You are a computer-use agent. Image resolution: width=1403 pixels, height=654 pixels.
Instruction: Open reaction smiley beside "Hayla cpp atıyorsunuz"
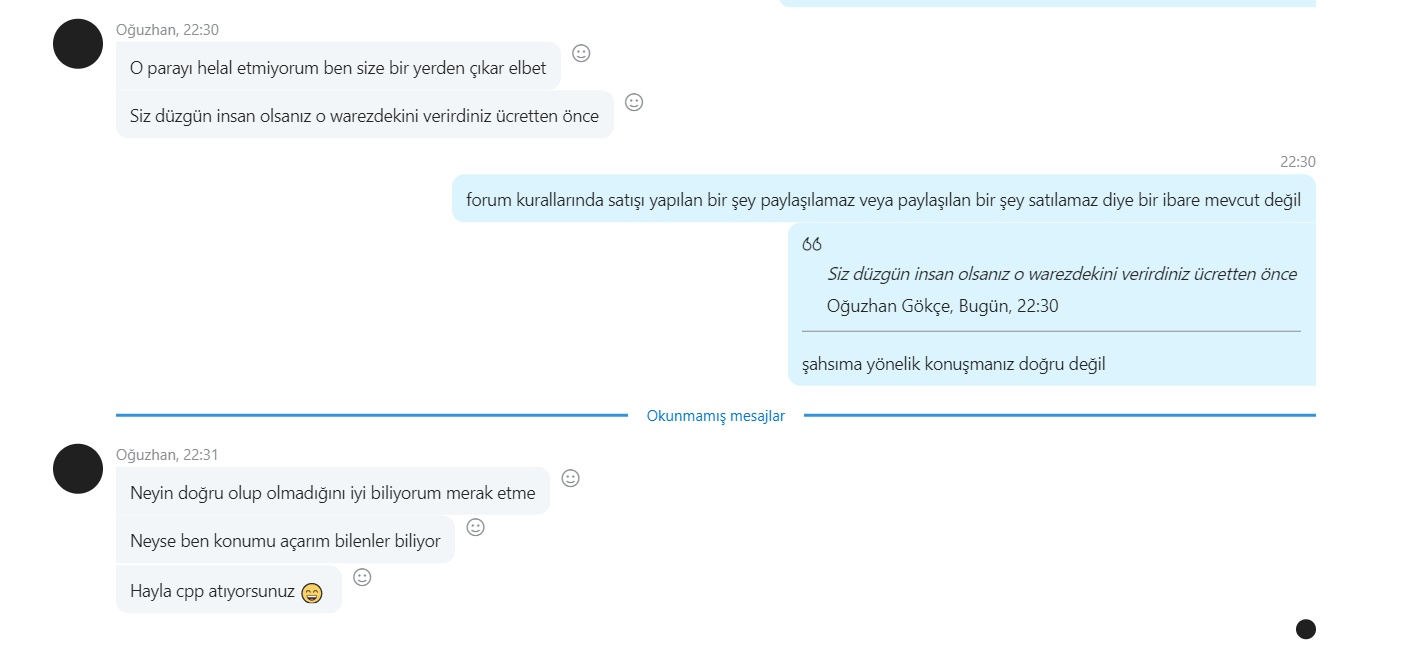coord(363,577)
